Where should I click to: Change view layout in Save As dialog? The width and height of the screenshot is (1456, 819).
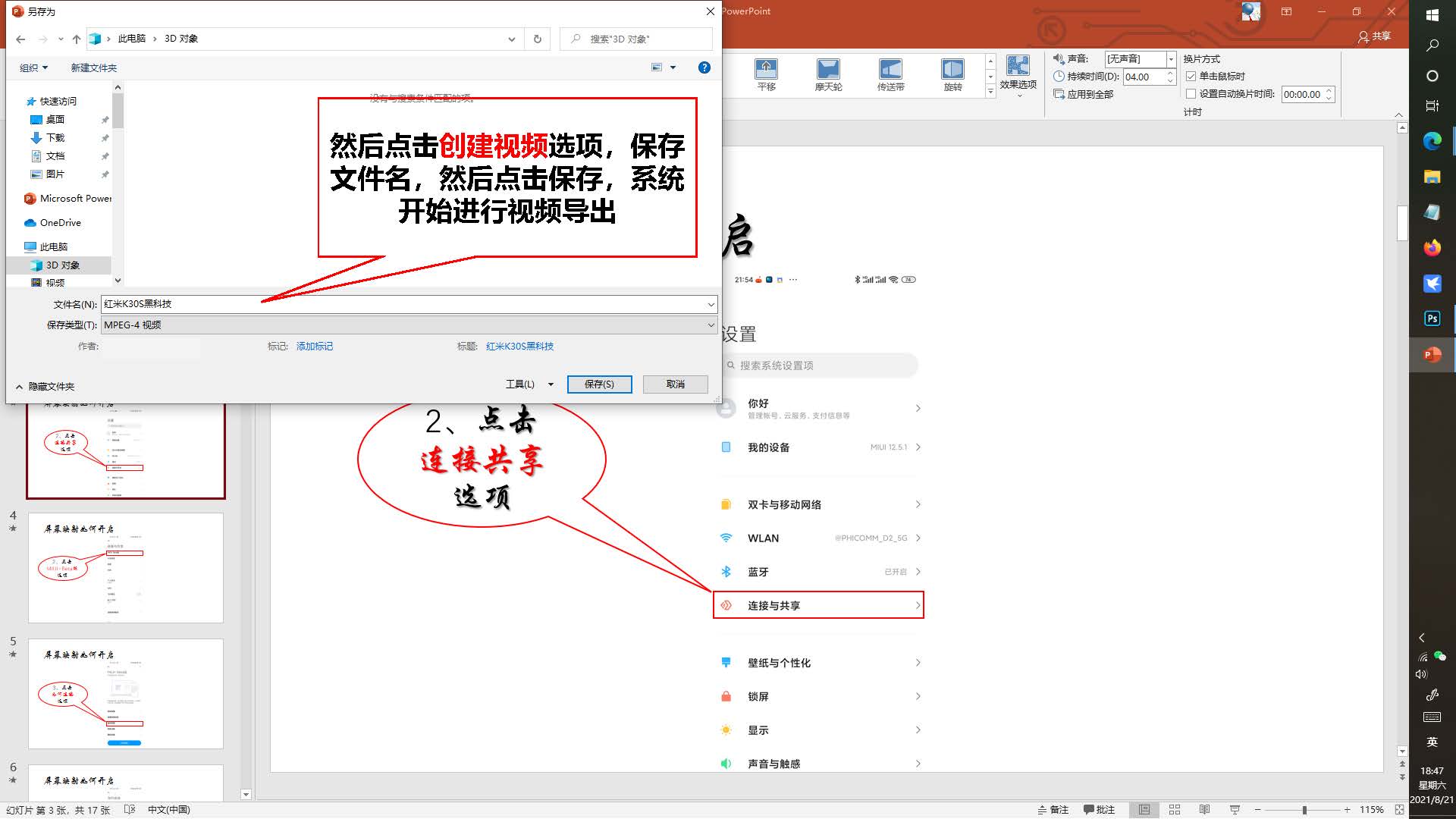pyautogui.click(x=657, y=67)
